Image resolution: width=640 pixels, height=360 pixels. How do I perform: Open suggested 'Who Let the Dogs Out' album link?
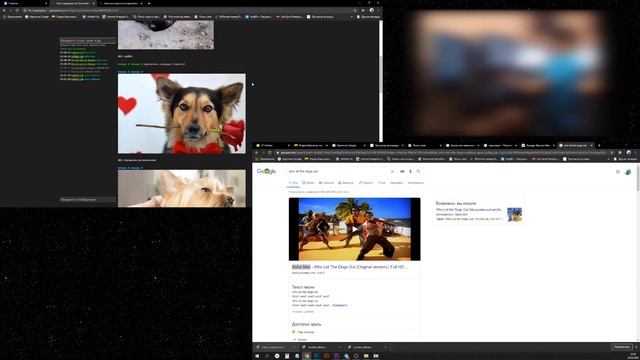[468, 210]
